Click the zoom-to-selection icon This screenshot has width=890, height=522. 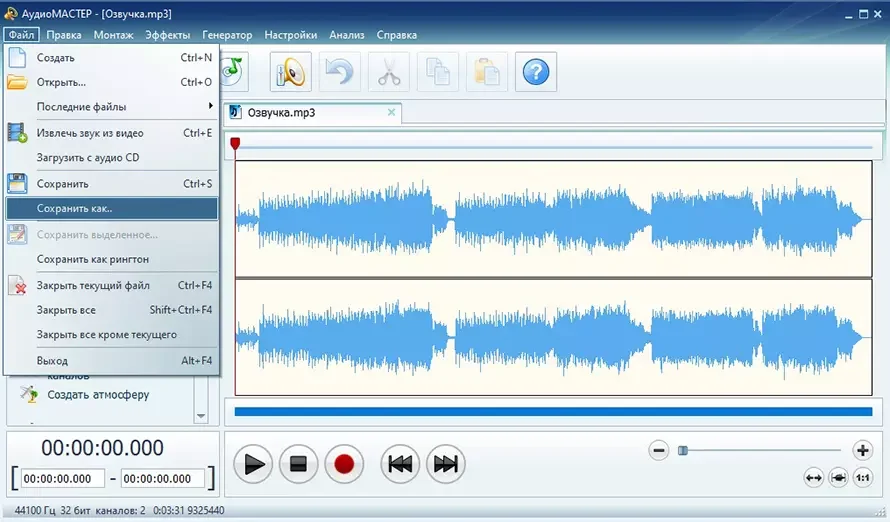(838, 478)
